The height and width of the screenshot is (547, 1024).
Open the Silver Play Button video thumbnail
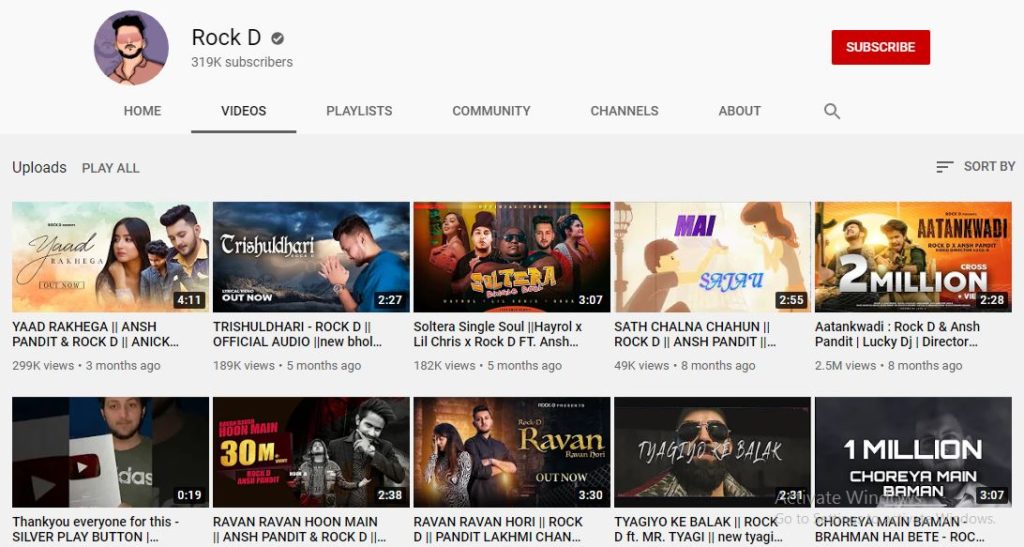[x=110, y=452]
